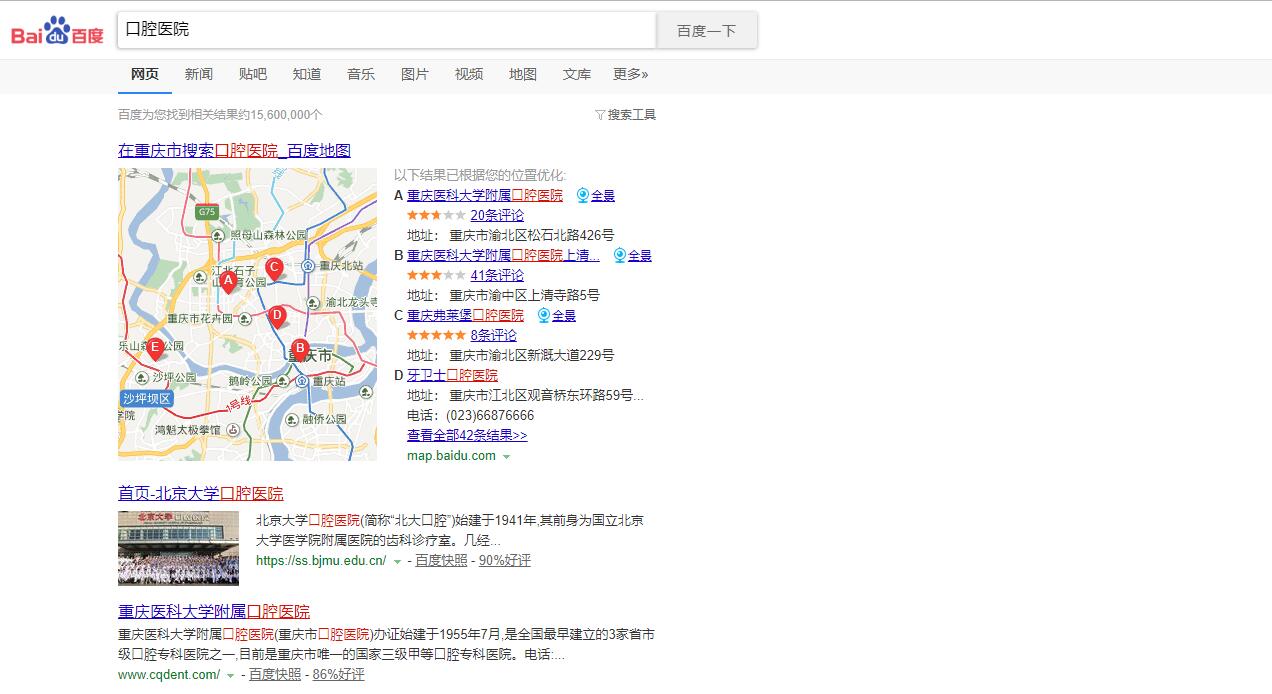1272x694 pixels.
Task: Open the 搜索工具 filter tools
Action: (x=625, y=115)
